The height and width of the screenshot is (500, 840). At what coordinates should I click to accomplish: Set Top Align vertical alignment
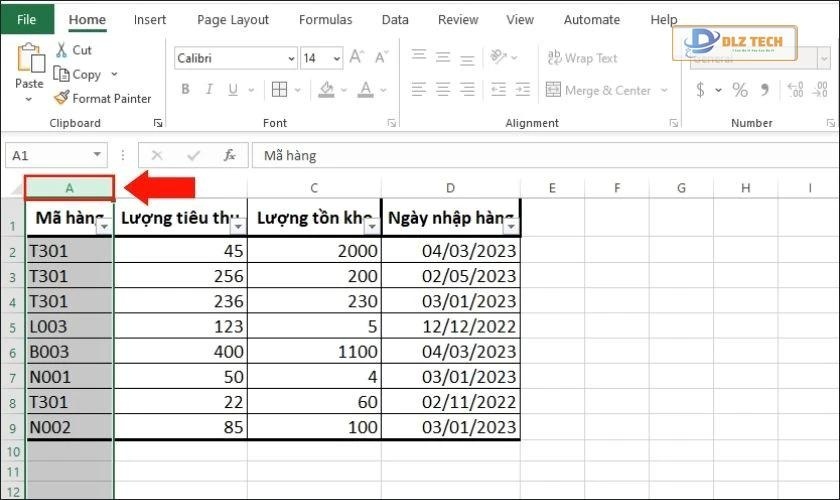tap(419, 56)
